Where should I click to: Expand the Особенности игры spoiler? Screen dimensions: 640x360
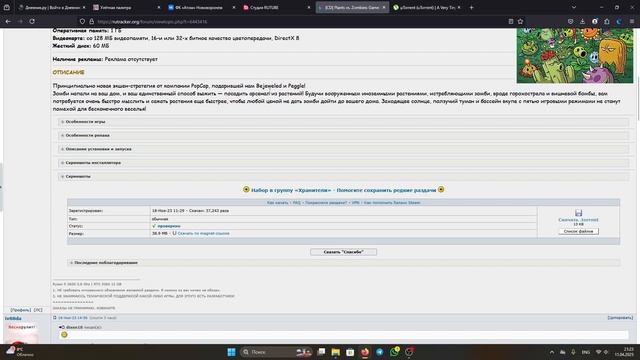point(343,122)
